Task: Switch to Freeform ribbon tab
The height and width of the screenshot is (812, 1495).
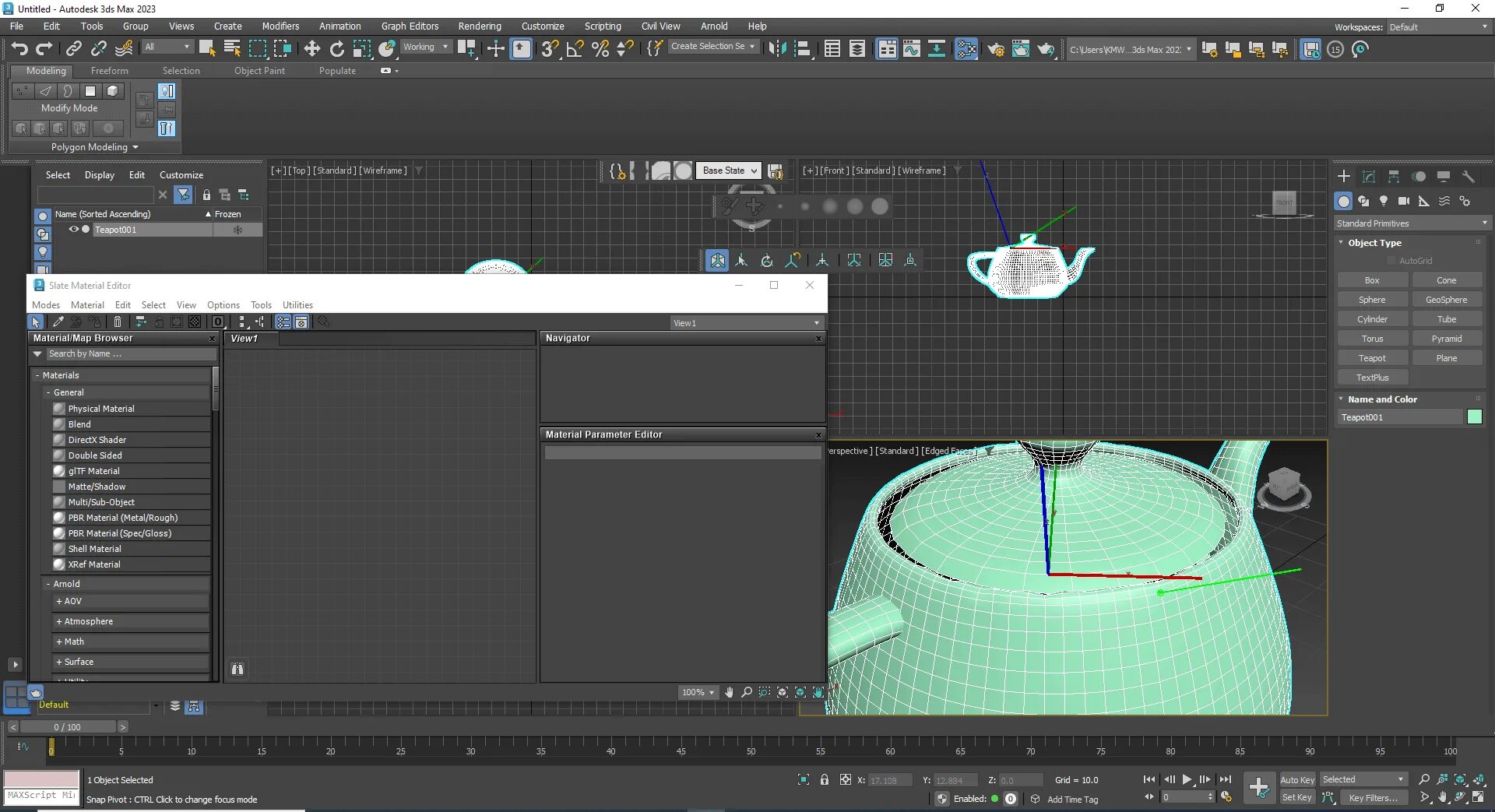Action: (x=109, y=71)
